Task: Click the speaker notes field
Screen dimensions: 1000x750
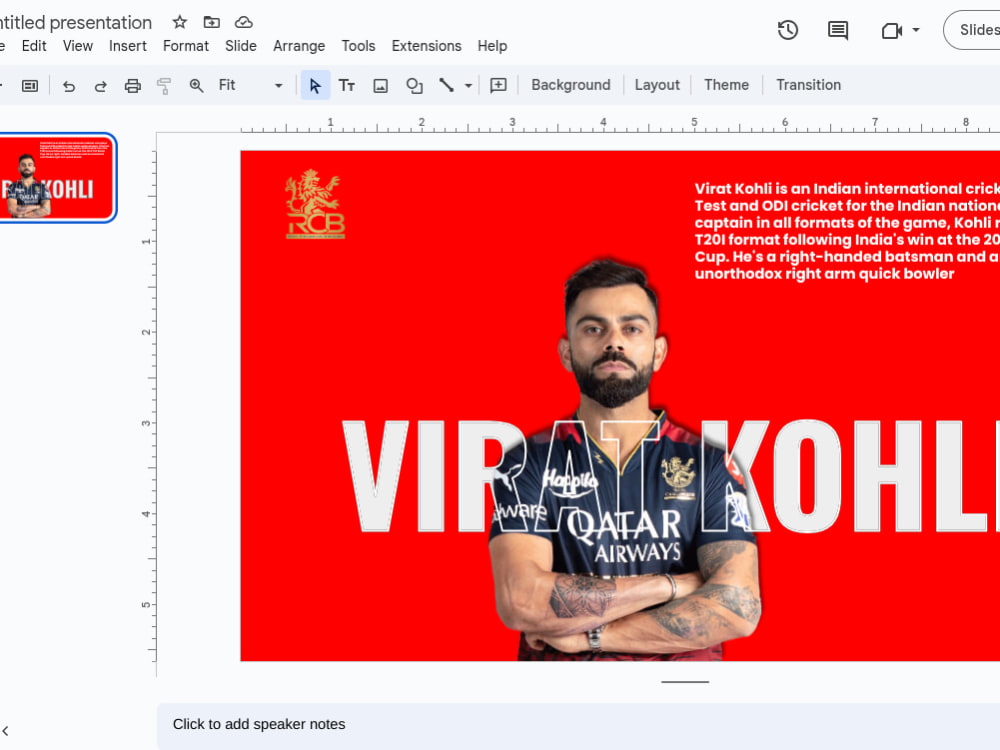Action: [578, 724]
